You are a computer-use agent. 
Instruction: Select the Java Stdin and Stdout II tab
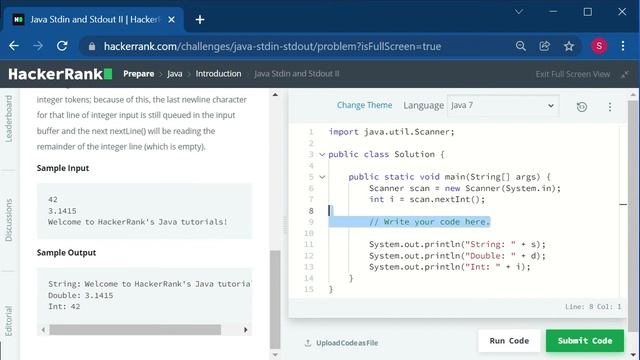pos(93,20)
